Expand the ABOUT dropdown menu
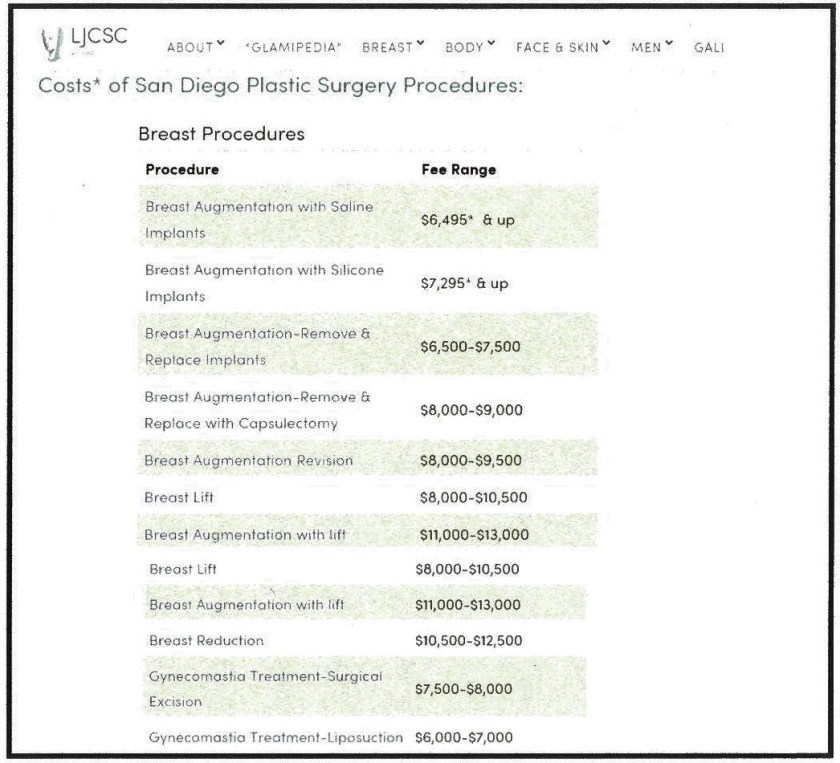The height and width of the screenshot is (763, 840). (189, 46)
